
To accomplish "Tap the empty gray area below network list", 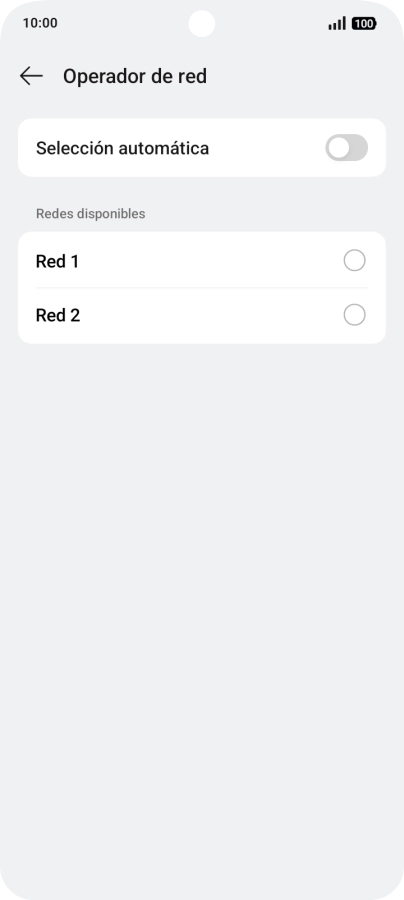I will [x=202, y=574].
